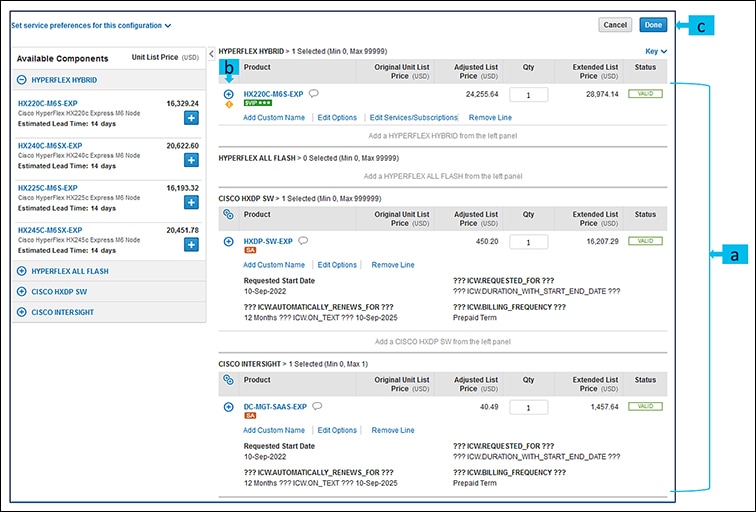Click 'Add a HYPERFLEX ALL FLASH from the left panel' text
The image size is (756, 512).
click(443, 176)
